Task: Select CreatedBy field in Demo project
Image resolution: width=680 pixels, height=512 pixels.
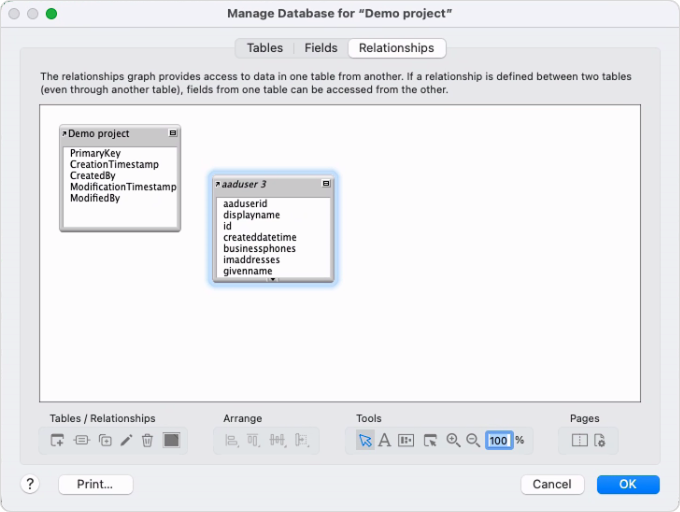Action: pos(92,176)
